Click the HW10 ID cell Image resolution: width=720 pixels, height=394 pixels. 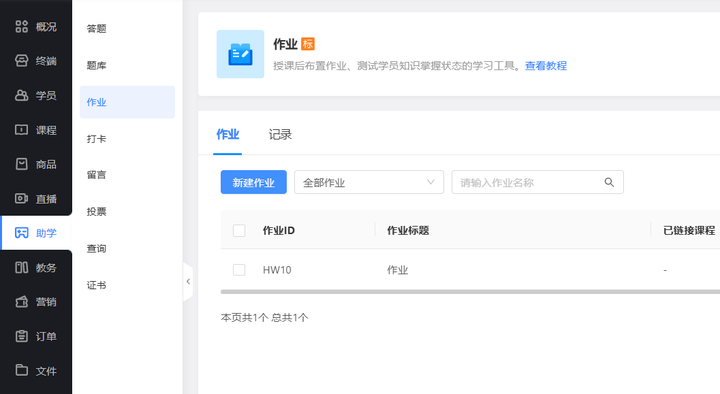277,270
